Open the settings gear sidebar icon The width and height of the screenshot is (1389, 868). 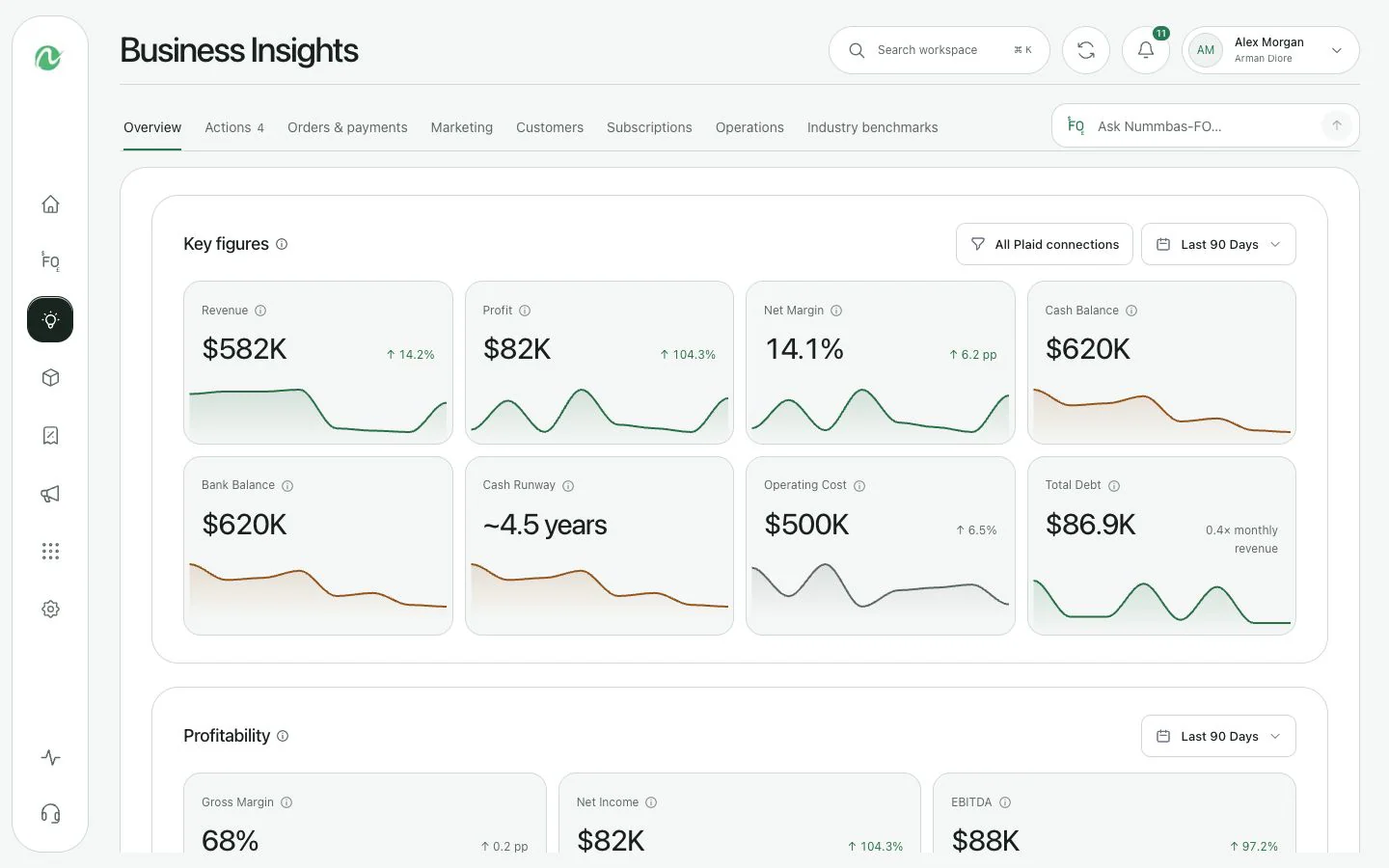(x=50, y=610)
